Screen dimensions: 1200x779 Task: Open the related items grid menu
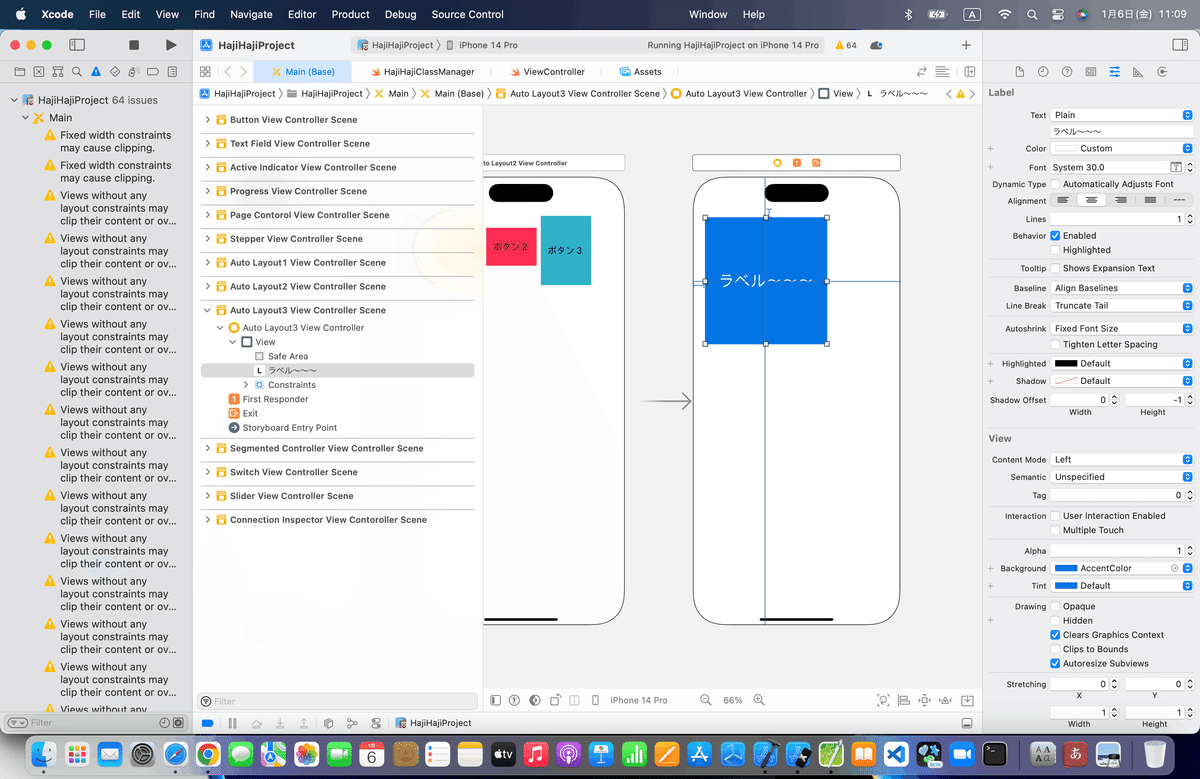pyautogui.click(x=205, y=72)
